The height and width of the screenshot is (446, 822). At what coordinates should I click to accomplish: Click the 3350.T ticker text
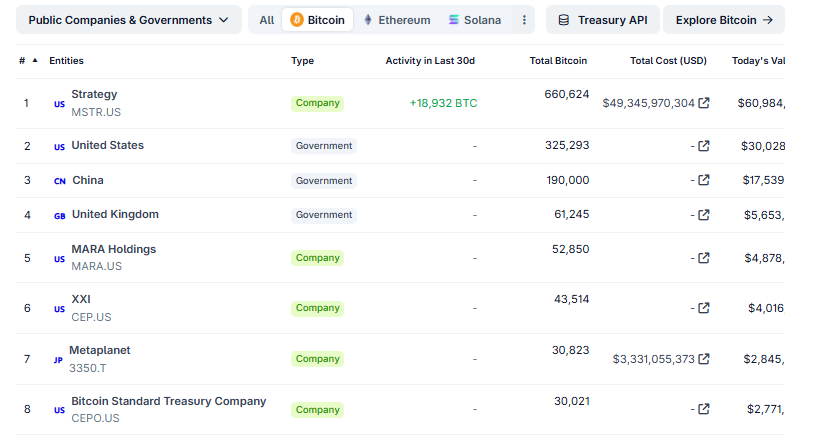[x=88, y=368]
